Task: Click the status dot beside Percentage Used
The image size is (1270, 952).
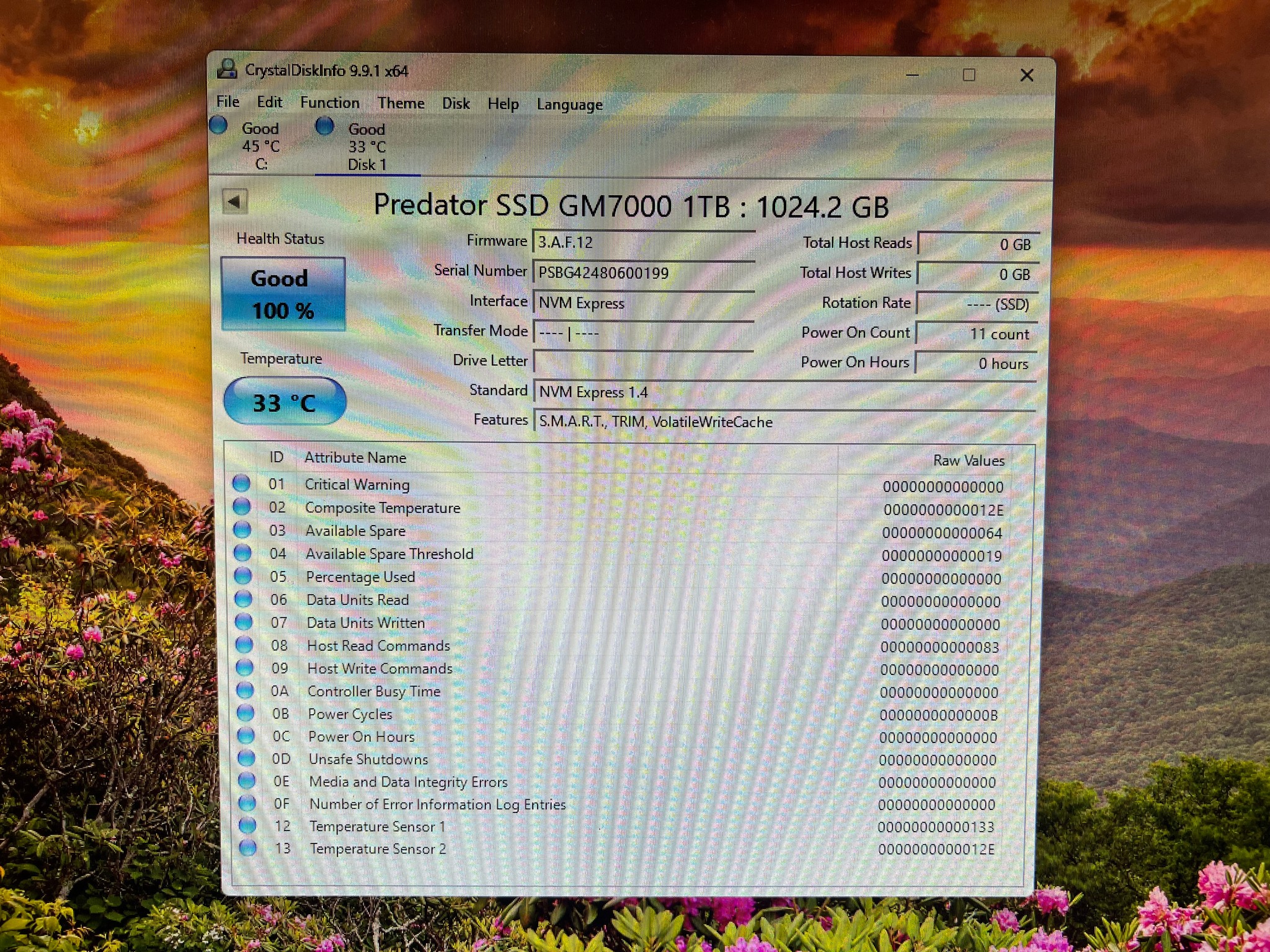Action: click(x=243, y=575)
